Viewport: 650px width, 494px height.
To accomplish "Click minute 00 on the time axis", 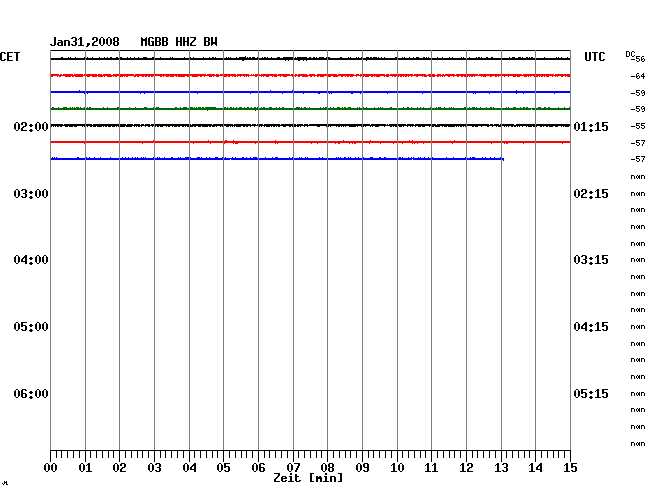I will (51, 468).
